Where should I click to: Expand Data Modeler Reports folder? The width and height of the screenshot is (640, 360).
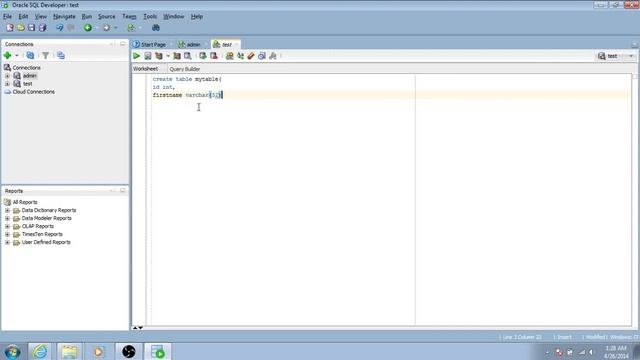click(x=7, y=218)
